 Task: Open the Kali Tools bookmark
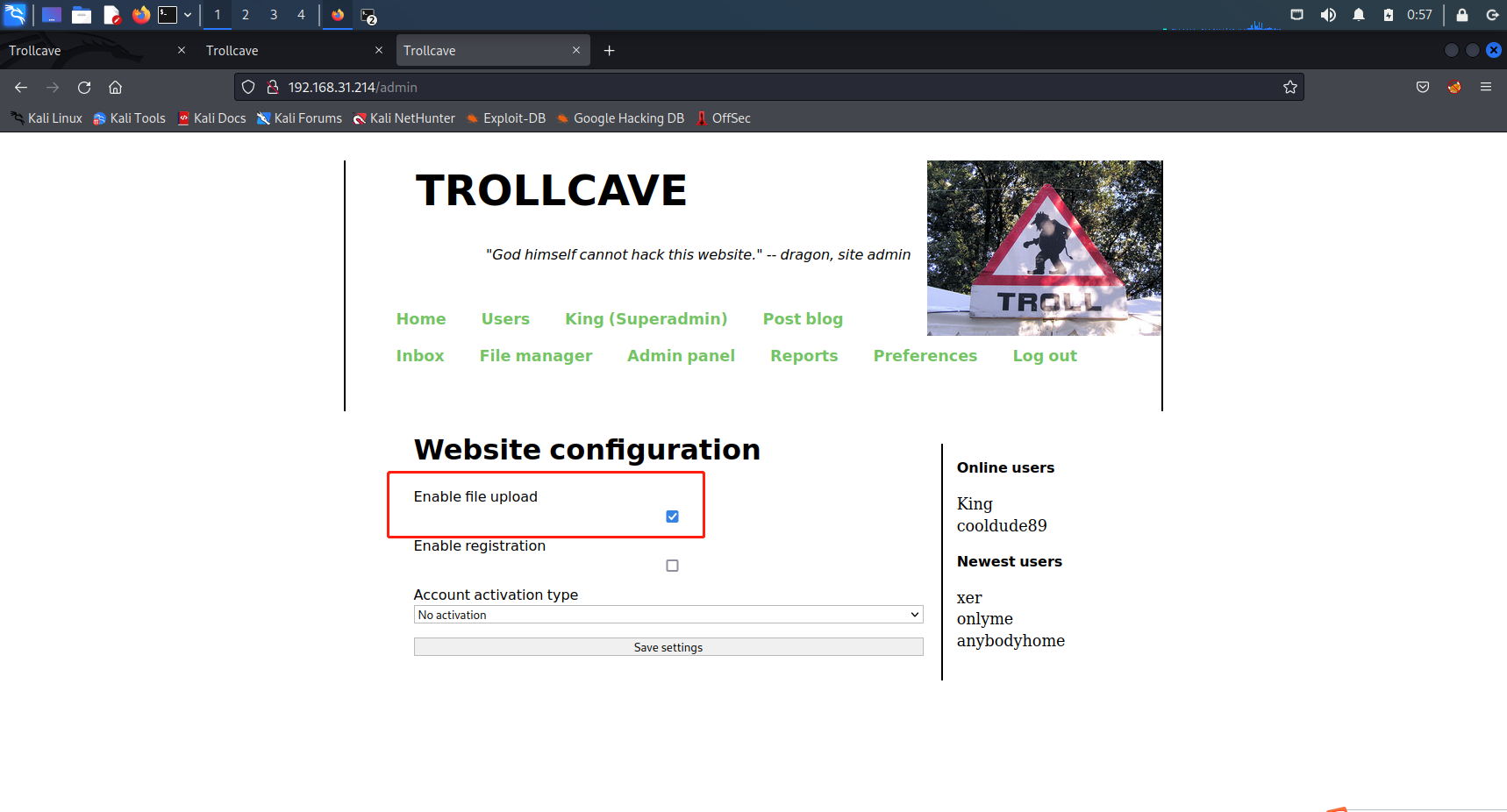coord(129,118)
